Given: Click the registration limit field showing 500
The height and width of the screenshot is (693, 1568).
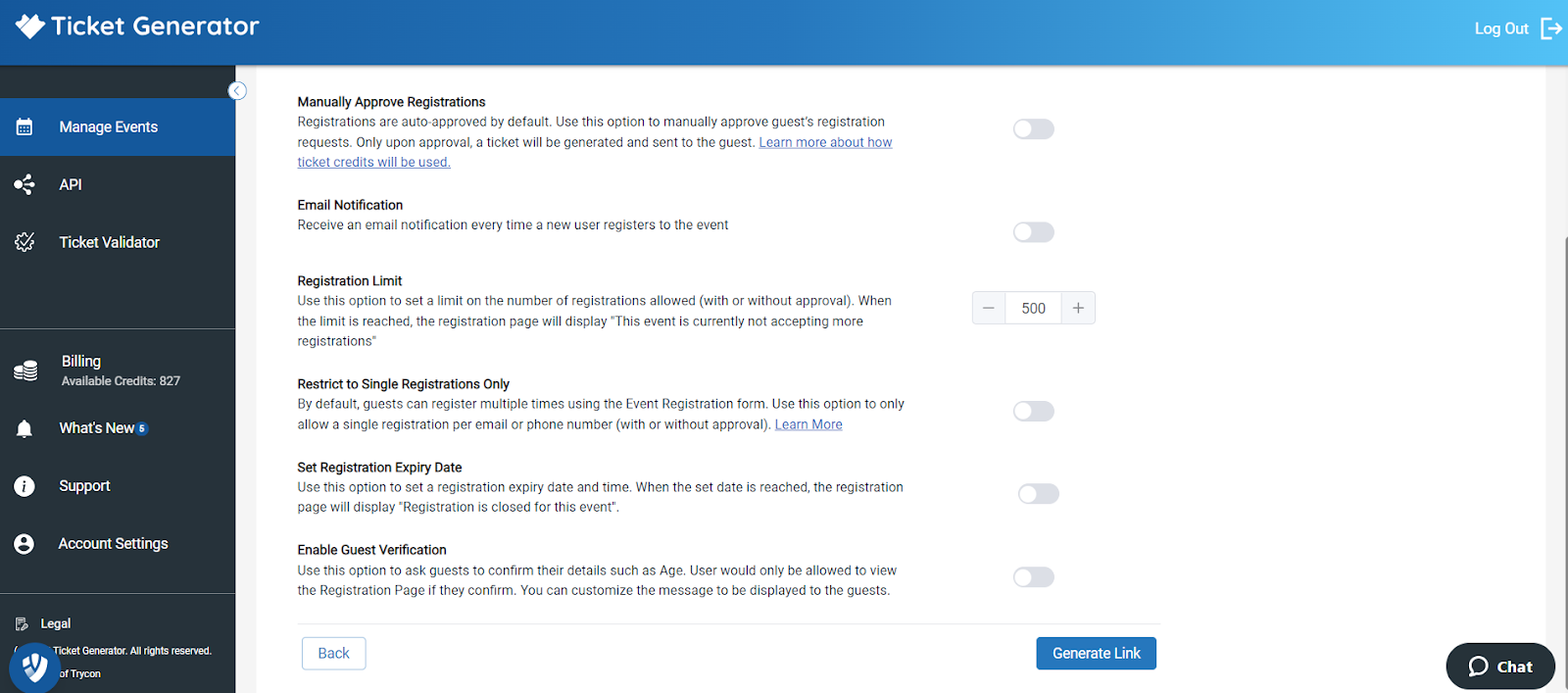Looking at the screenshot, I should click(1033, 308).
